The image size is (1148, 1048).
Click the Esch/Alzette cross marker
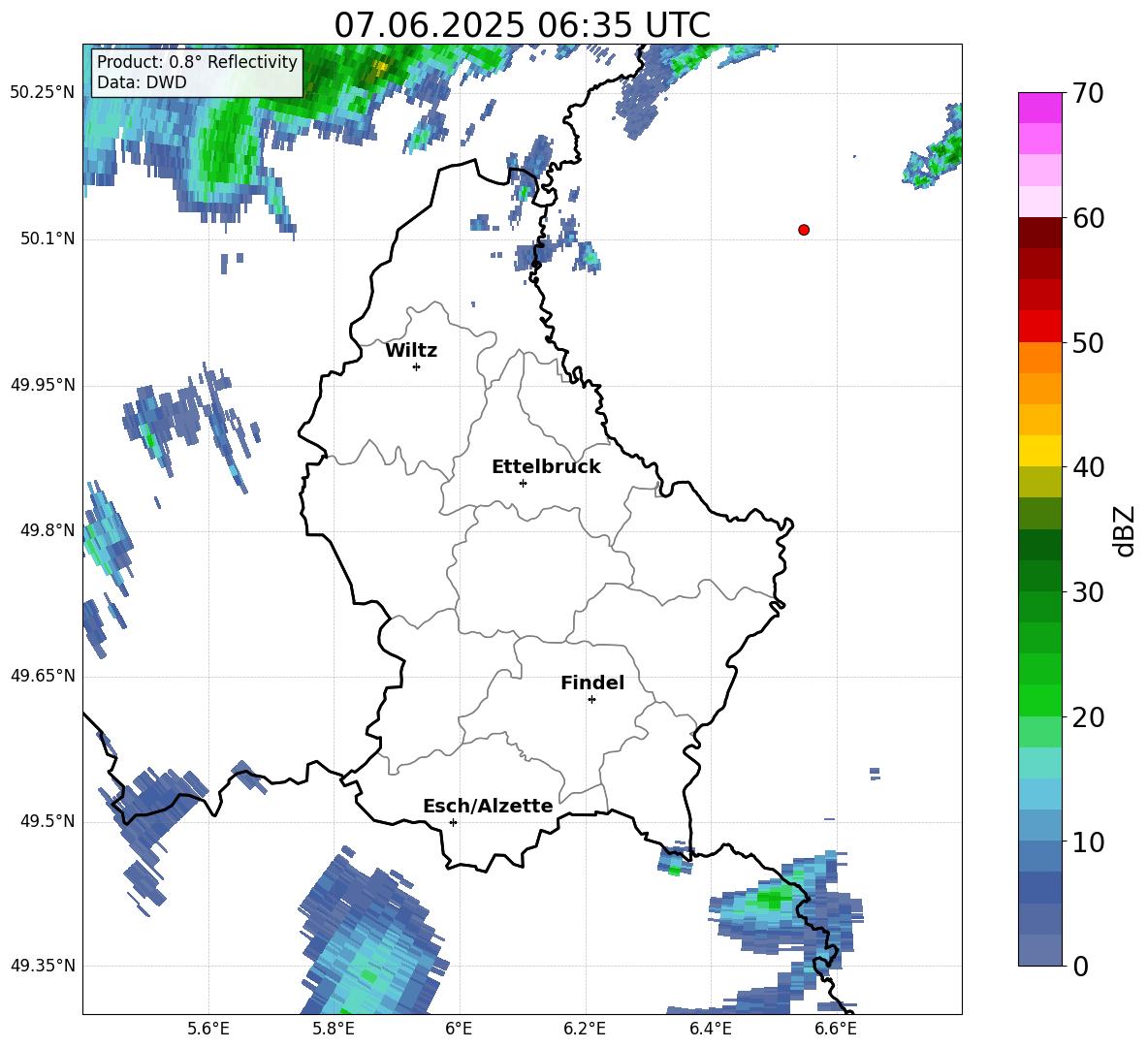[x=453, y=822]
